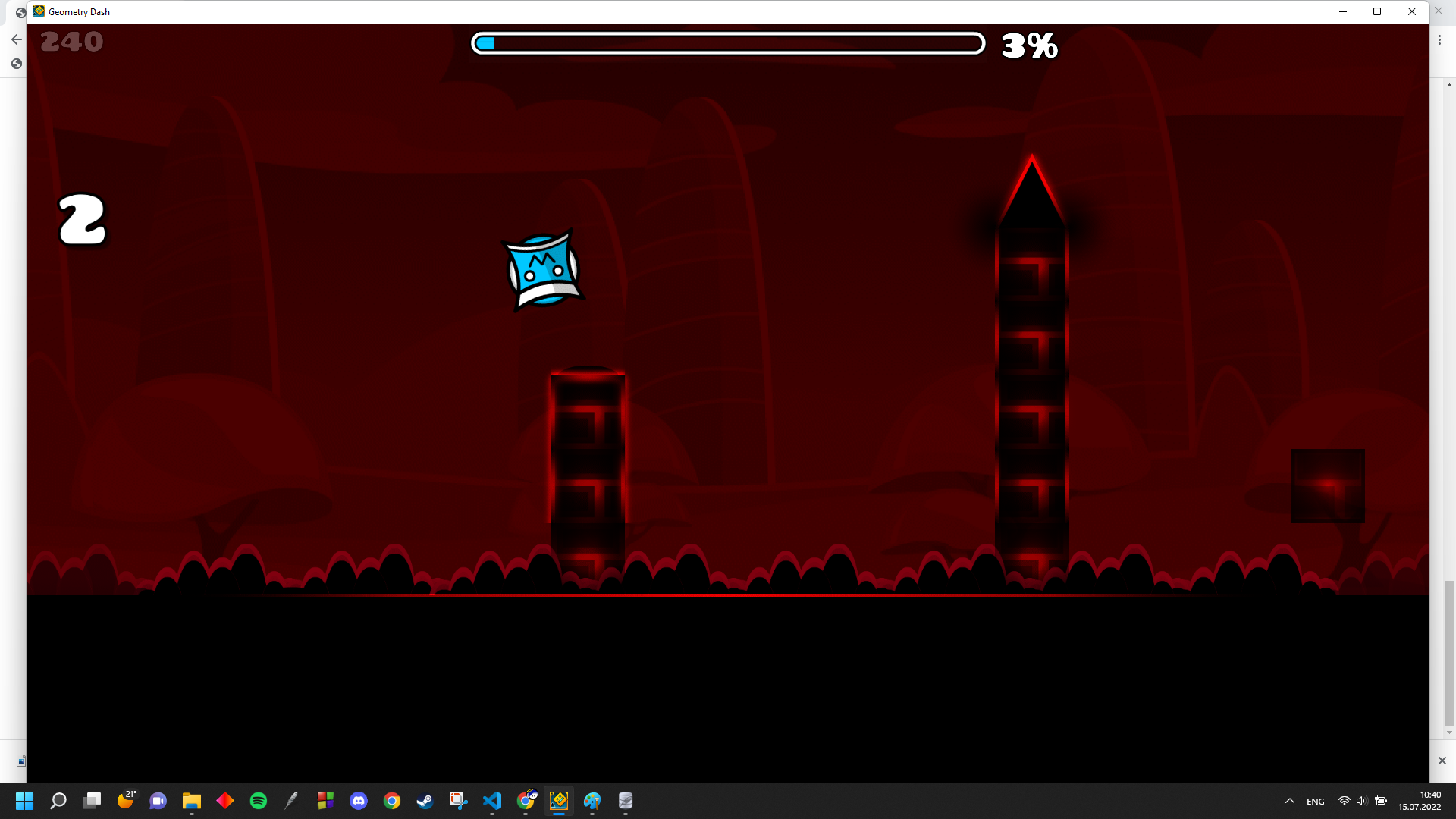This screenshot has height=819, width=1456.
Task: Open Spotify from the taskbar
Action: (x=259, y=801)
